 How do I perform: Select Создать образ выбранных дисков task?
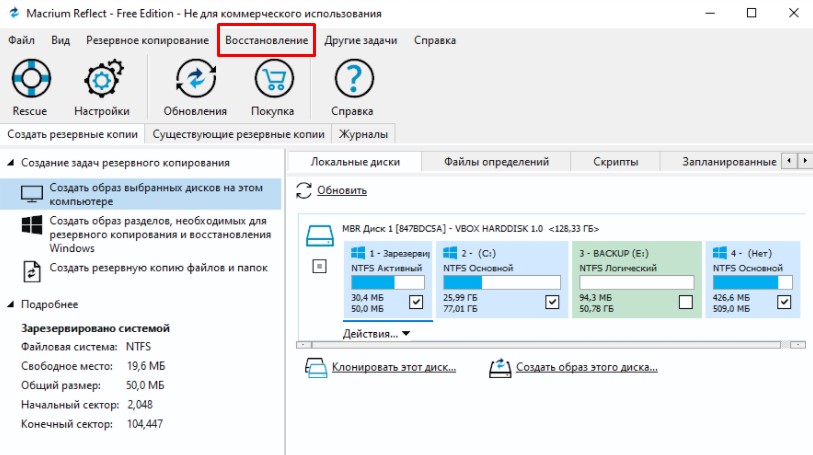coord(141,194)
